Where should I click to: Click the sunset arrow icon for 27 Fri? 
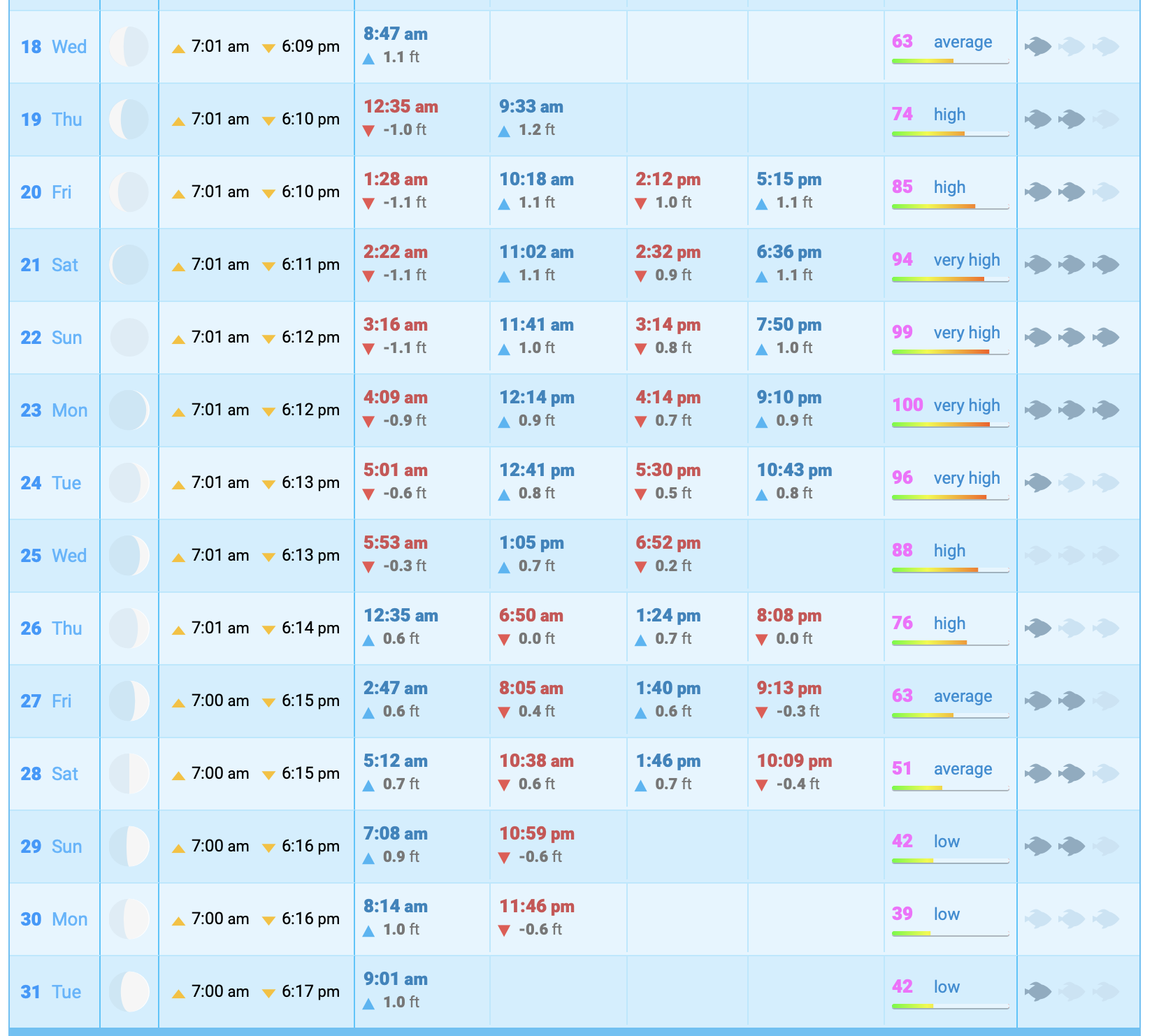tap(268, 703)
